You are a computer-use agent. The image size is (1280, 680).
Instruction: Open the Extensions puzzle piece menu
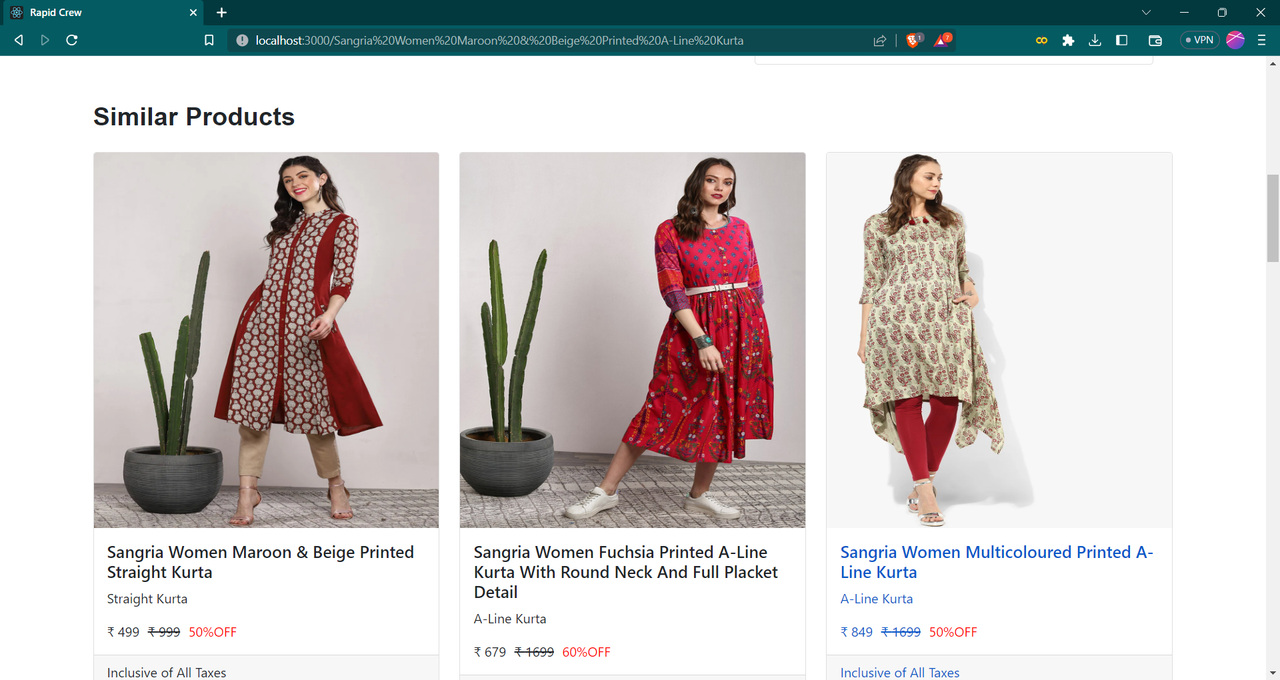point(1068,40)
